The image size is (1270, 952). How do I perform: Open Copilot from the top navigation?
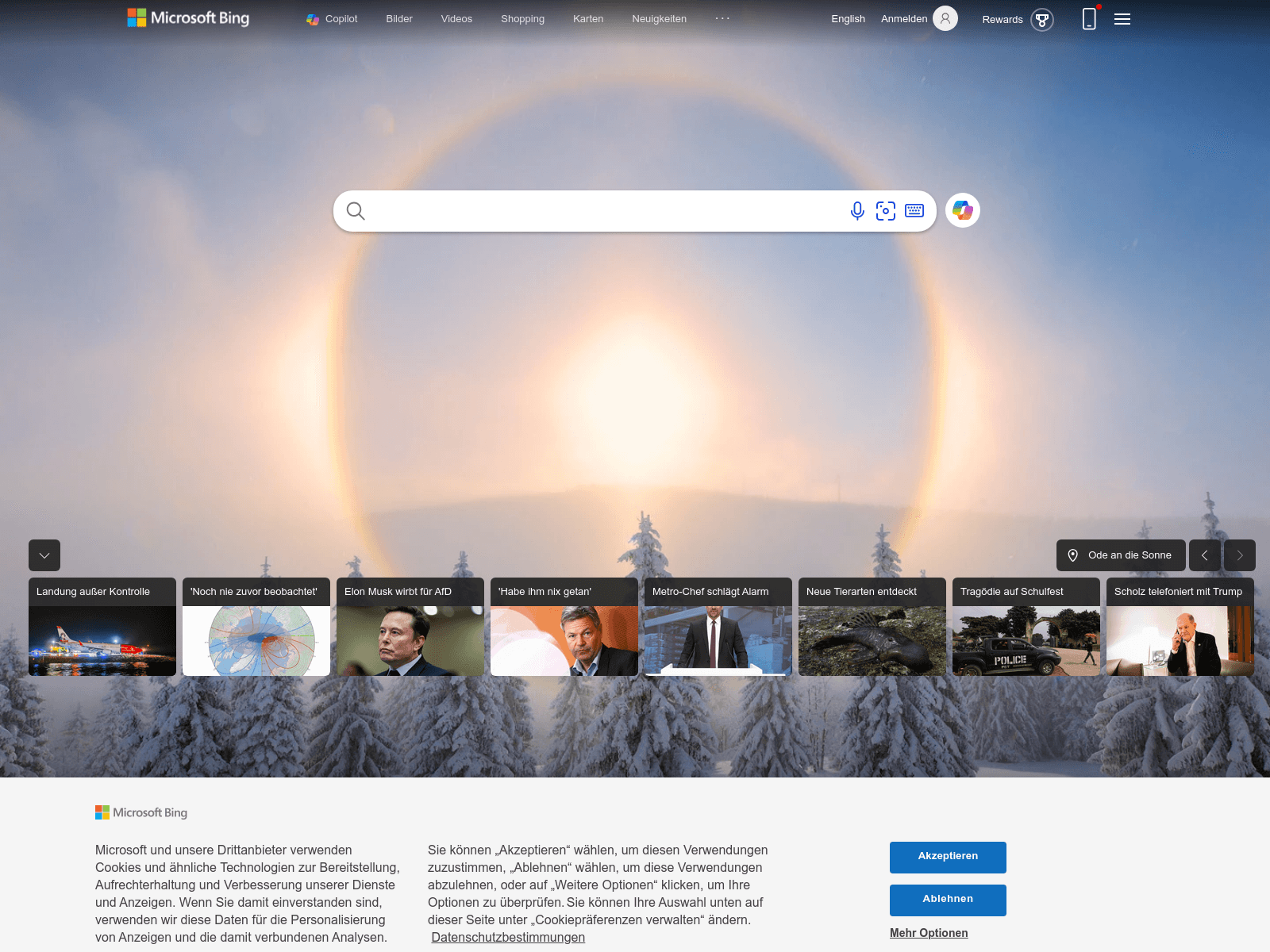332,19
